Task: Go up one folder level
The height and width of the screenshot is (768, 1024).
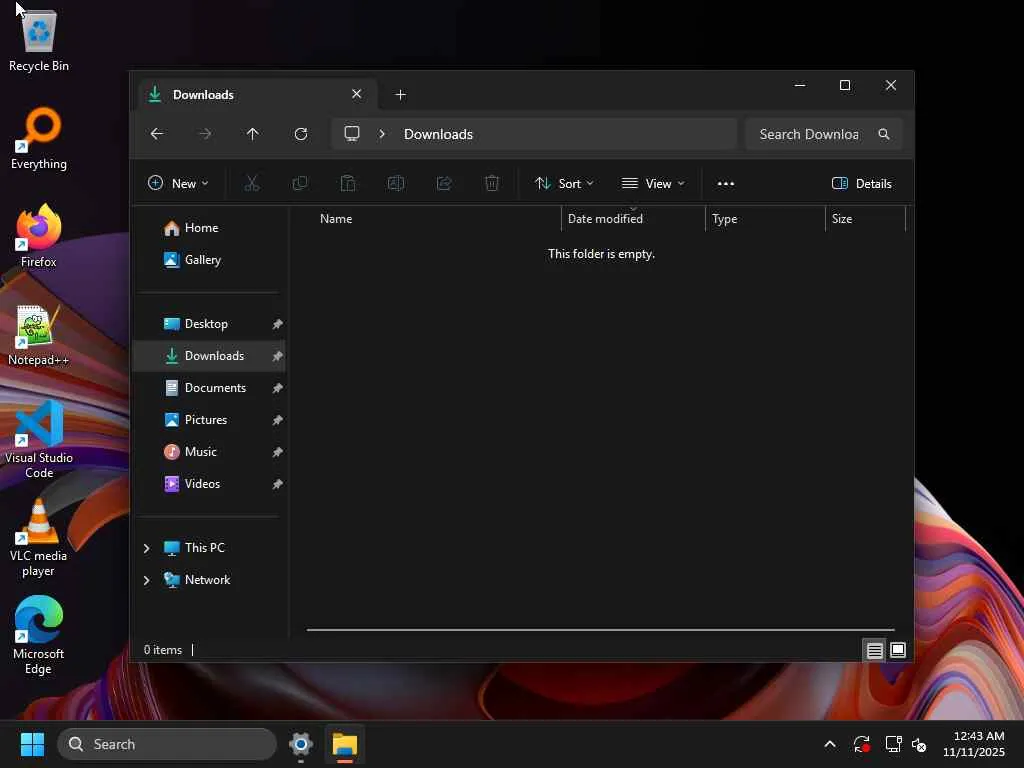Action: coord(252,134)
